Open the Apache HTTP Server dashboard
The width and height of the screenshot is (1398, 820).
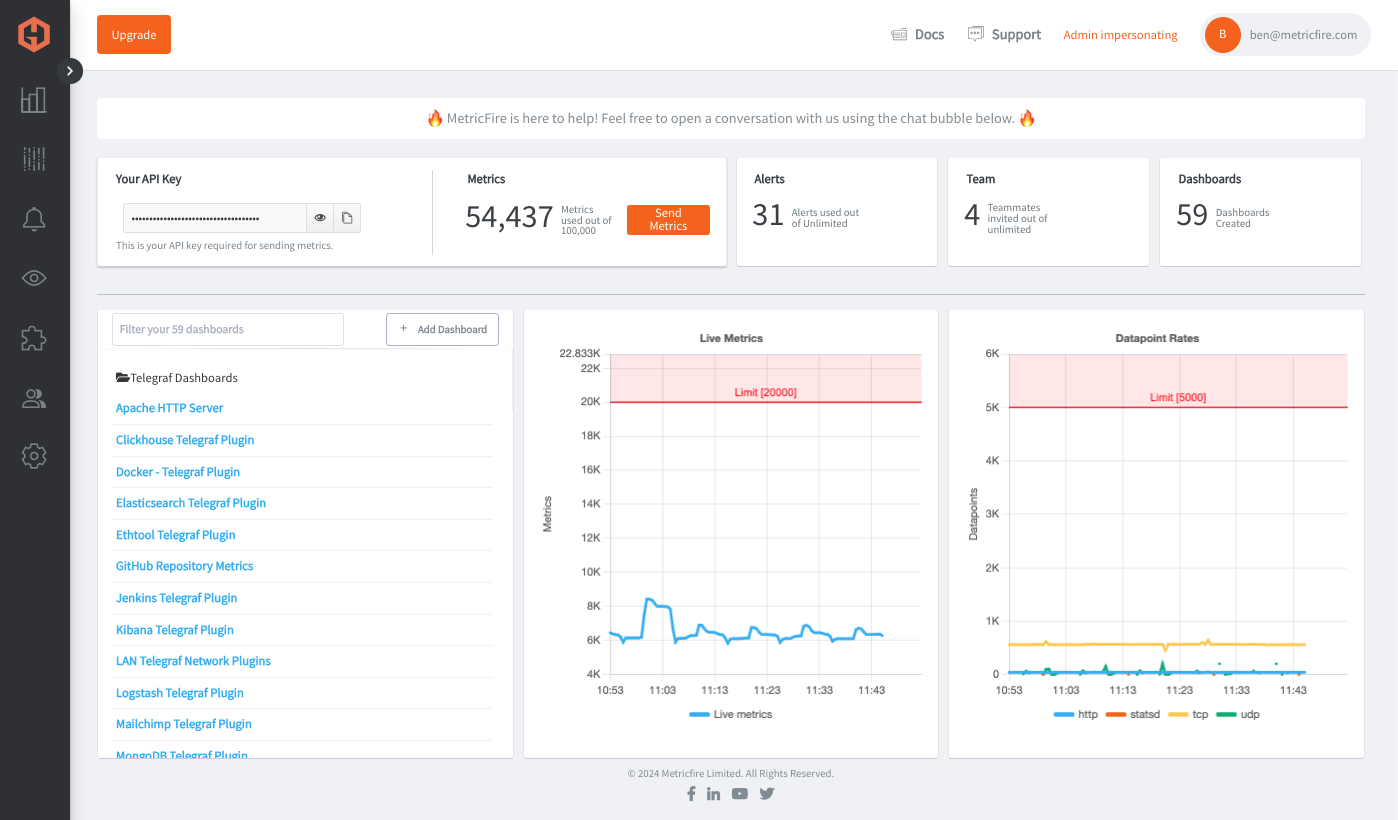click(x=170, y=408)
